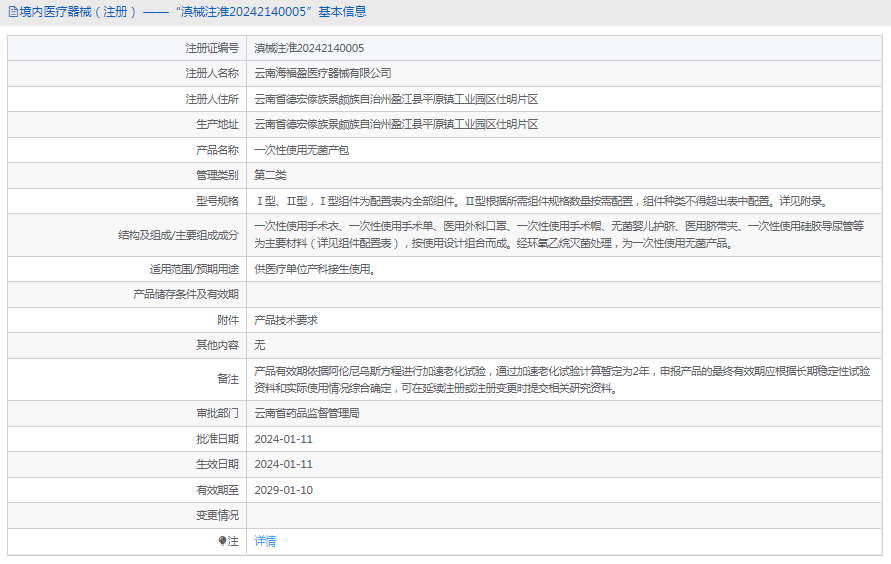Screen dimensions: 891x564
Task: Select the product name 一次性使用无菌产包
Action: 301,150
